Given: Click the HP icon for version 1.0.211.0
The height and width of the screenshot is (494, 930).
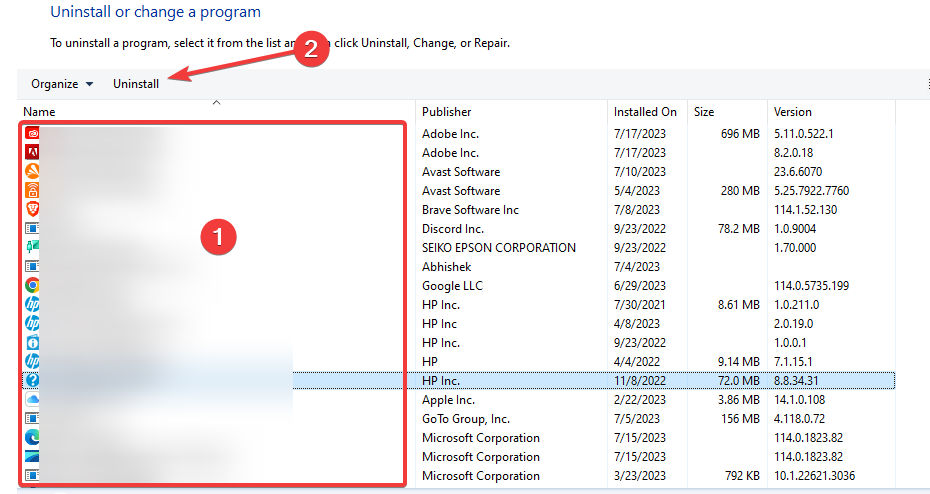Looking at the screenshot, I should (32, 304).
